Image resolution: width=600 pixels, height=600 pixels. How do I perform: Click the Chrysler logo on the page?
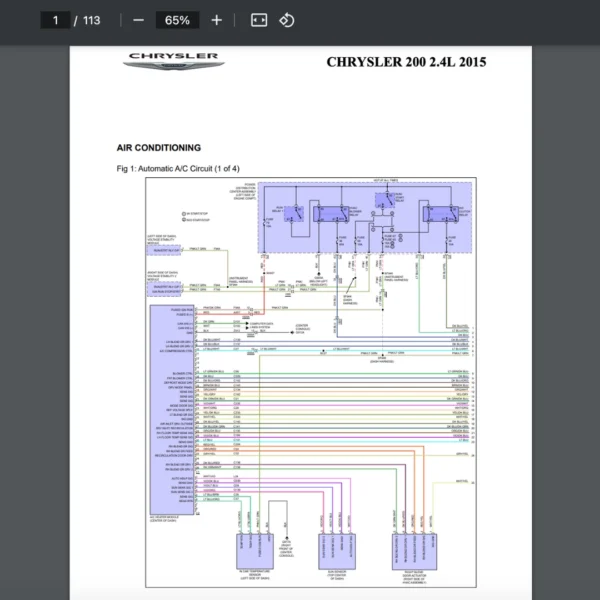pos(174,61)
